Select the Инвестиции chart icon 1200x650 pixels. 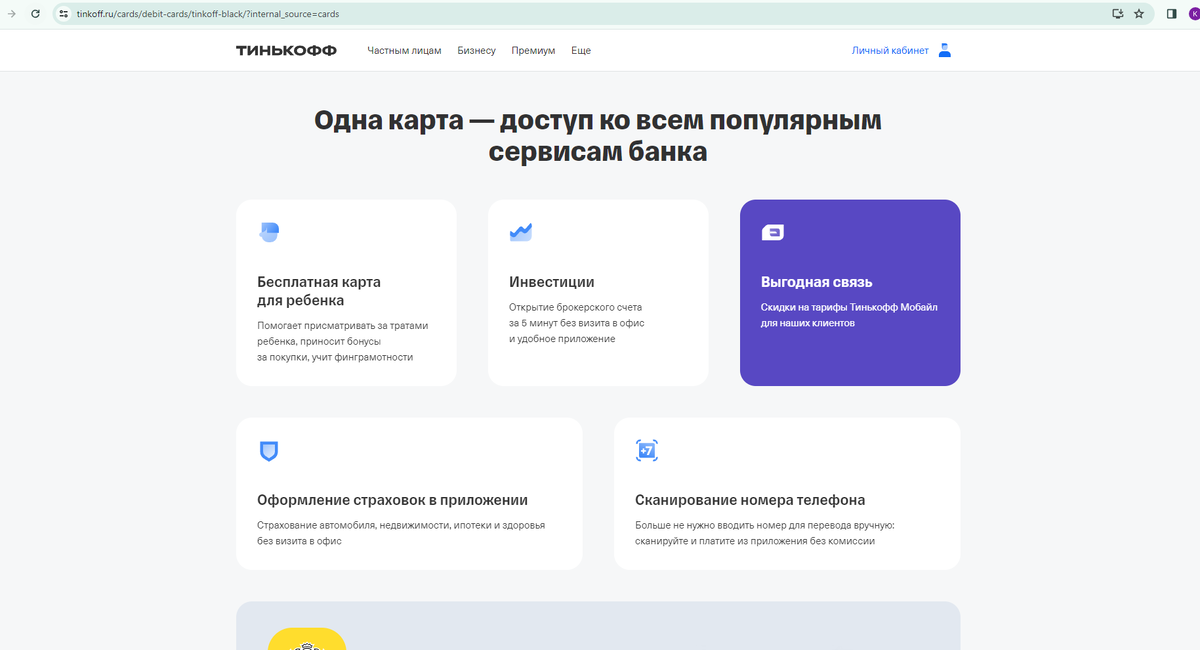pos(521,231)
